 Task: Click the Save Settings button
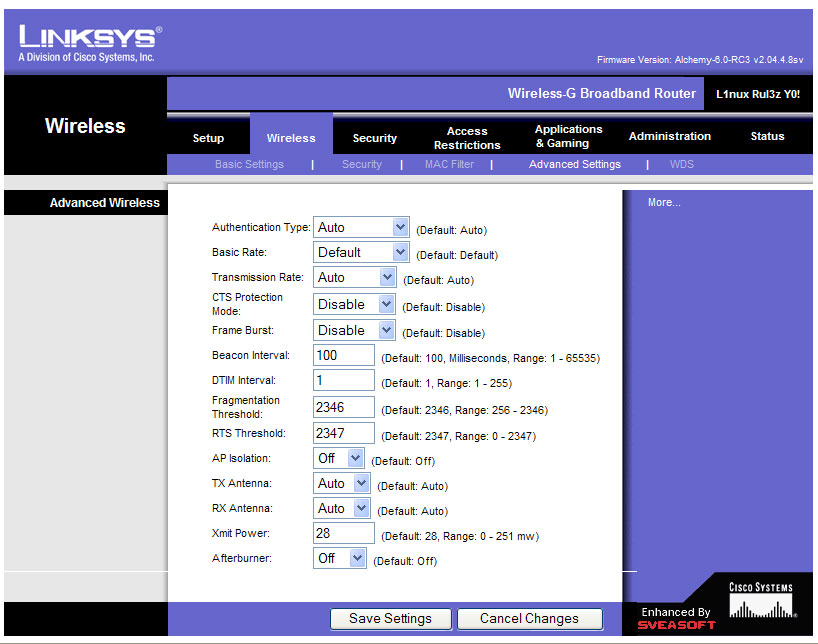click(390, 619)
